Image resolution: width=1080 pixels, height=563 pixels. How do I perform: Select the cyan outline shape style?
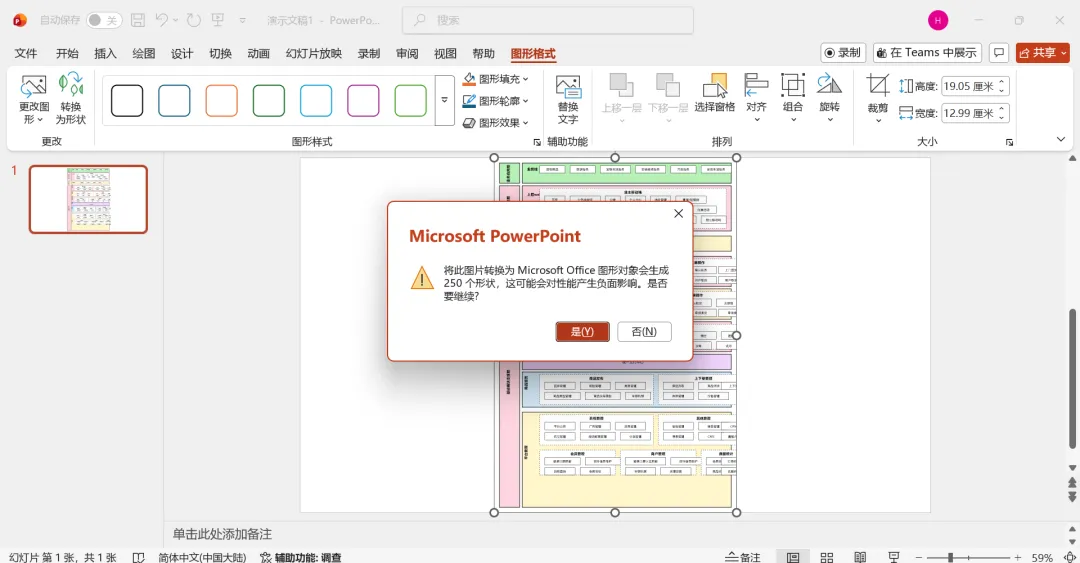tap(316, 101)
